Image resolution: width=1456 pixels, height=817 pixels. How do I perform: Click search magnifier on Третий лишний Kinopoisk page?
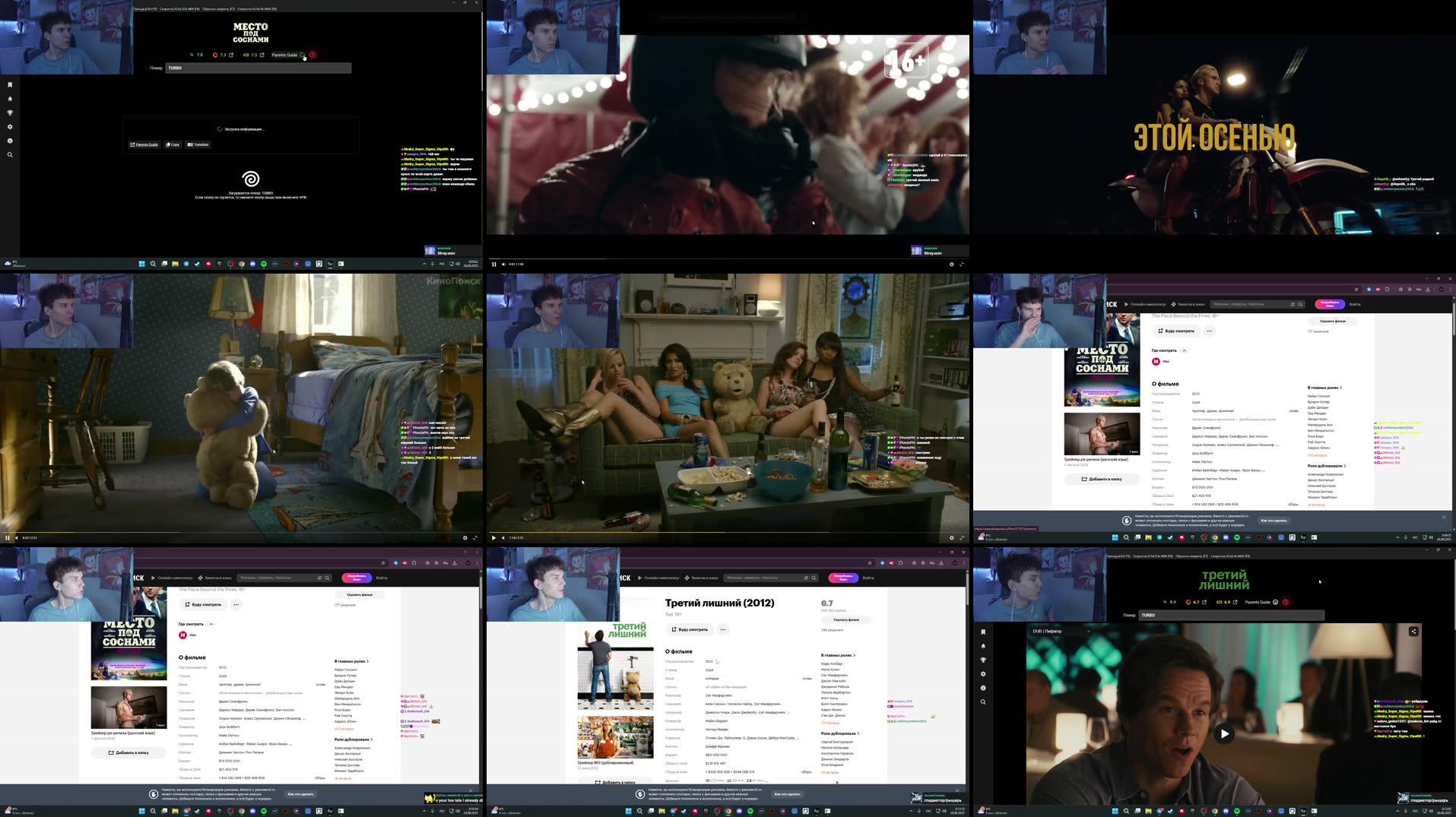click(814, 578)
